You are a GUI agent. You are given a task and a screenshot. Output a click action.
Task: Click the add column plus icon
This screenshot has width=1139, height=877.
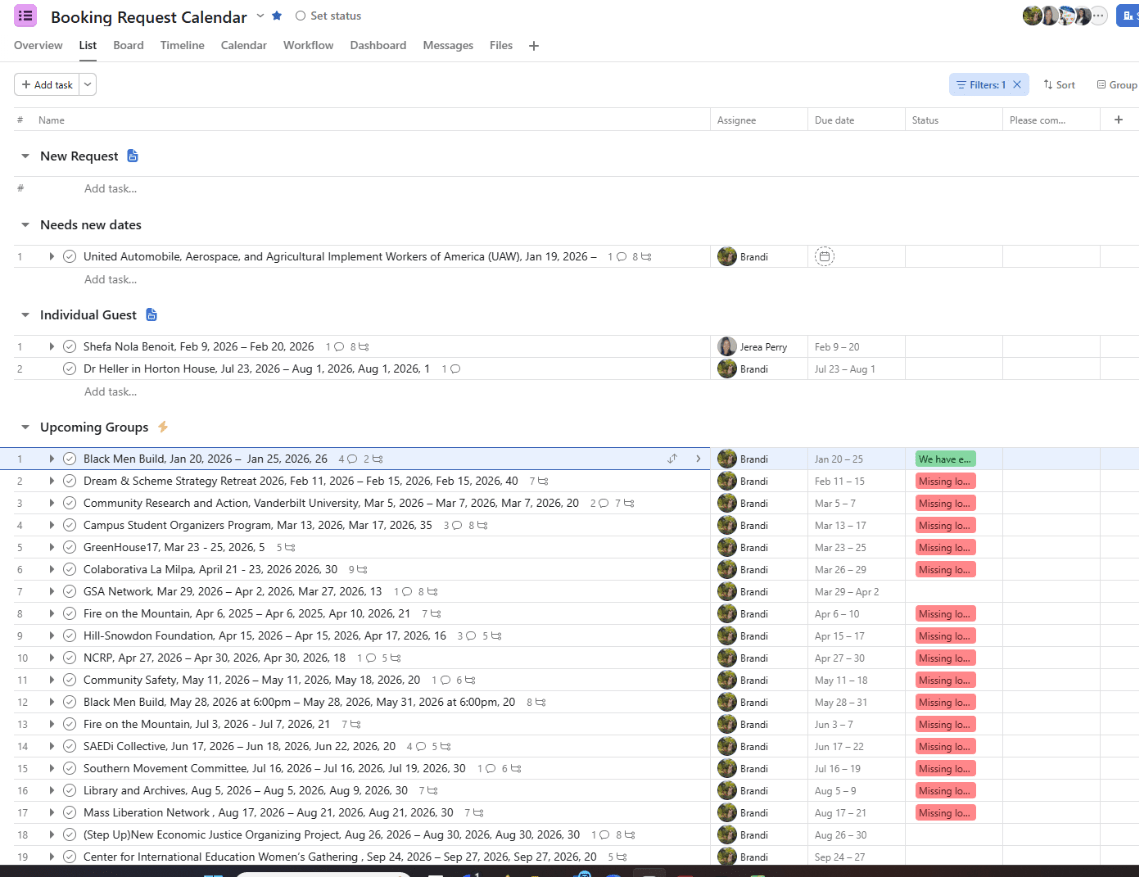click(1119, 120)
